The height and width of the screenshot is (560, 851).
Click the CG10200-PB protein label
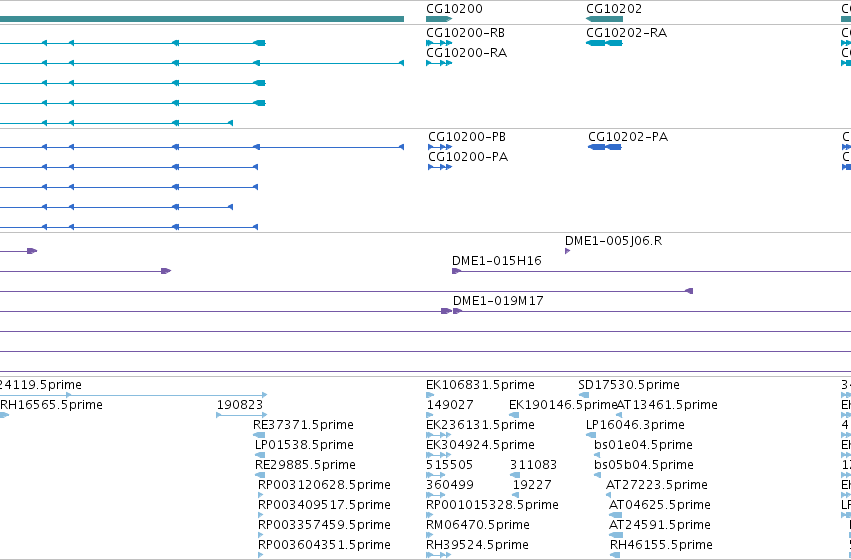click(x=467, y=136)
